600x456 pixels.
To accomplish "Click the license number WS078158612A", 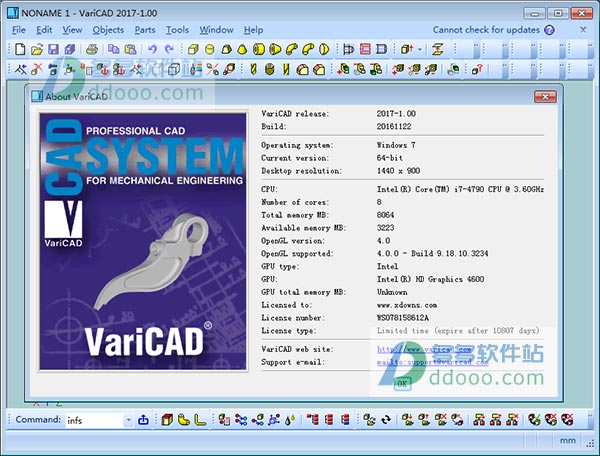I will point(403,318).
